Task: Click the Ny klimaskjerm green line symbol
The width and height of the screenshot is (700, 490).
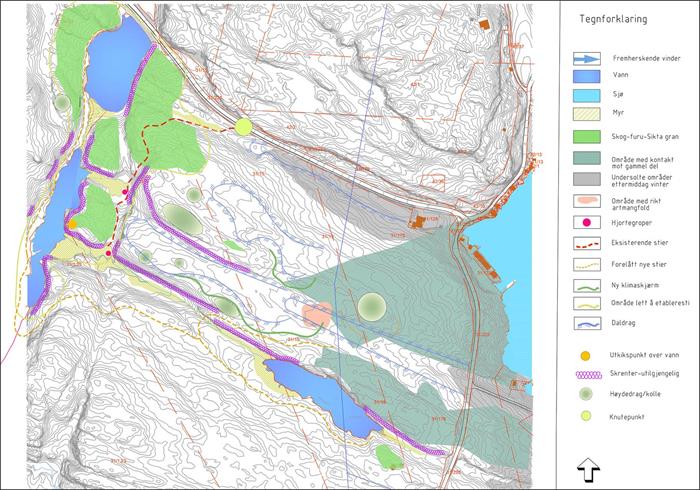Action: tap(585, 284)
